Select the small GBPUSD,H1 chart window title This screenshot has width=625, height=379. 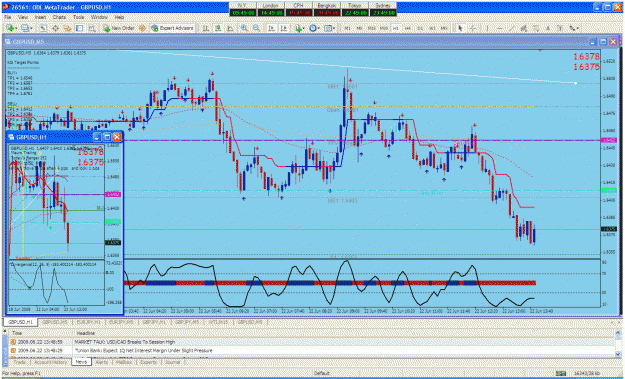click(31, 137)
